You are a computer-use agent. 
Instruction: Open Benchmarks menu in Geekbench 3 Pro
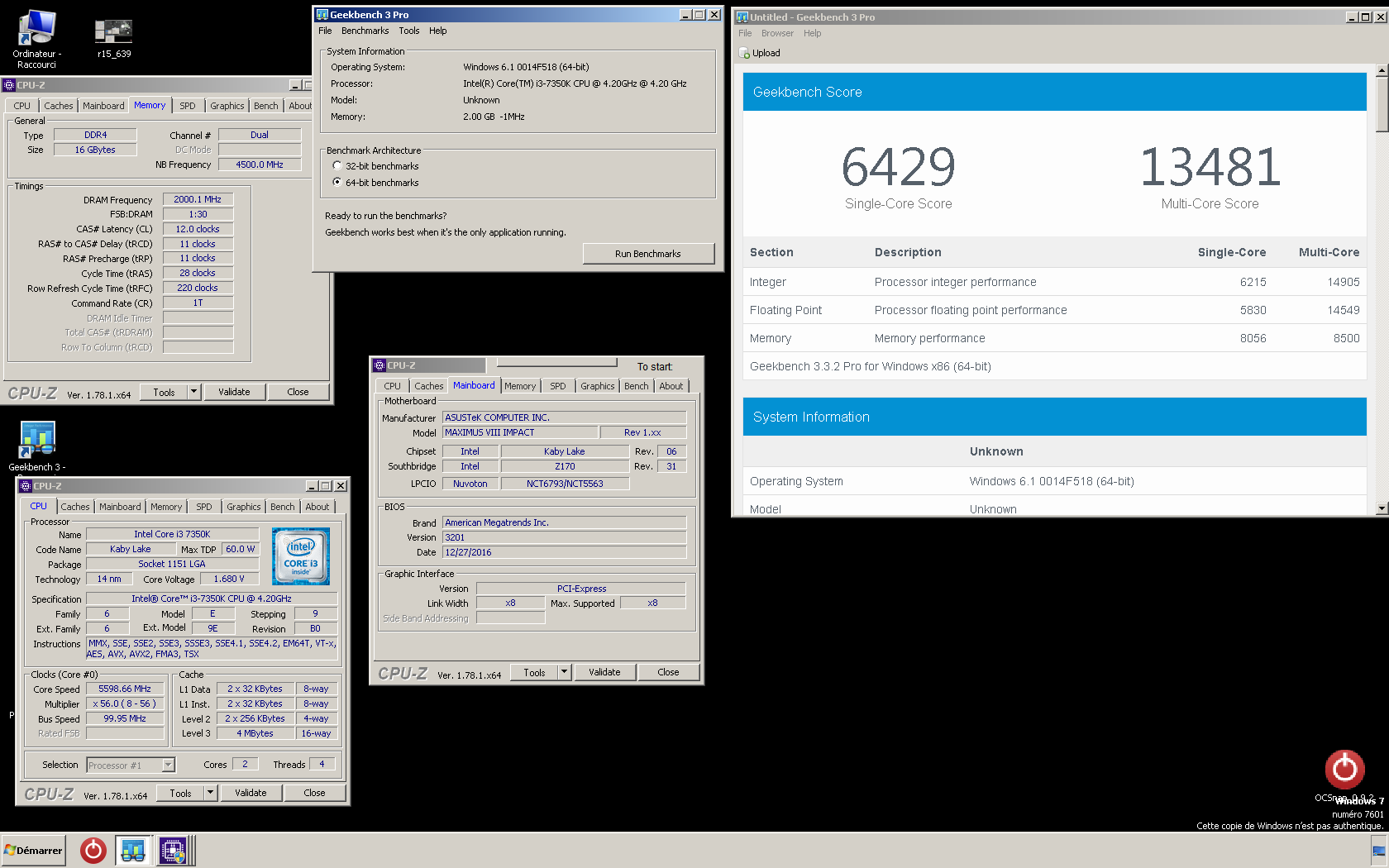tap(365, 31)
